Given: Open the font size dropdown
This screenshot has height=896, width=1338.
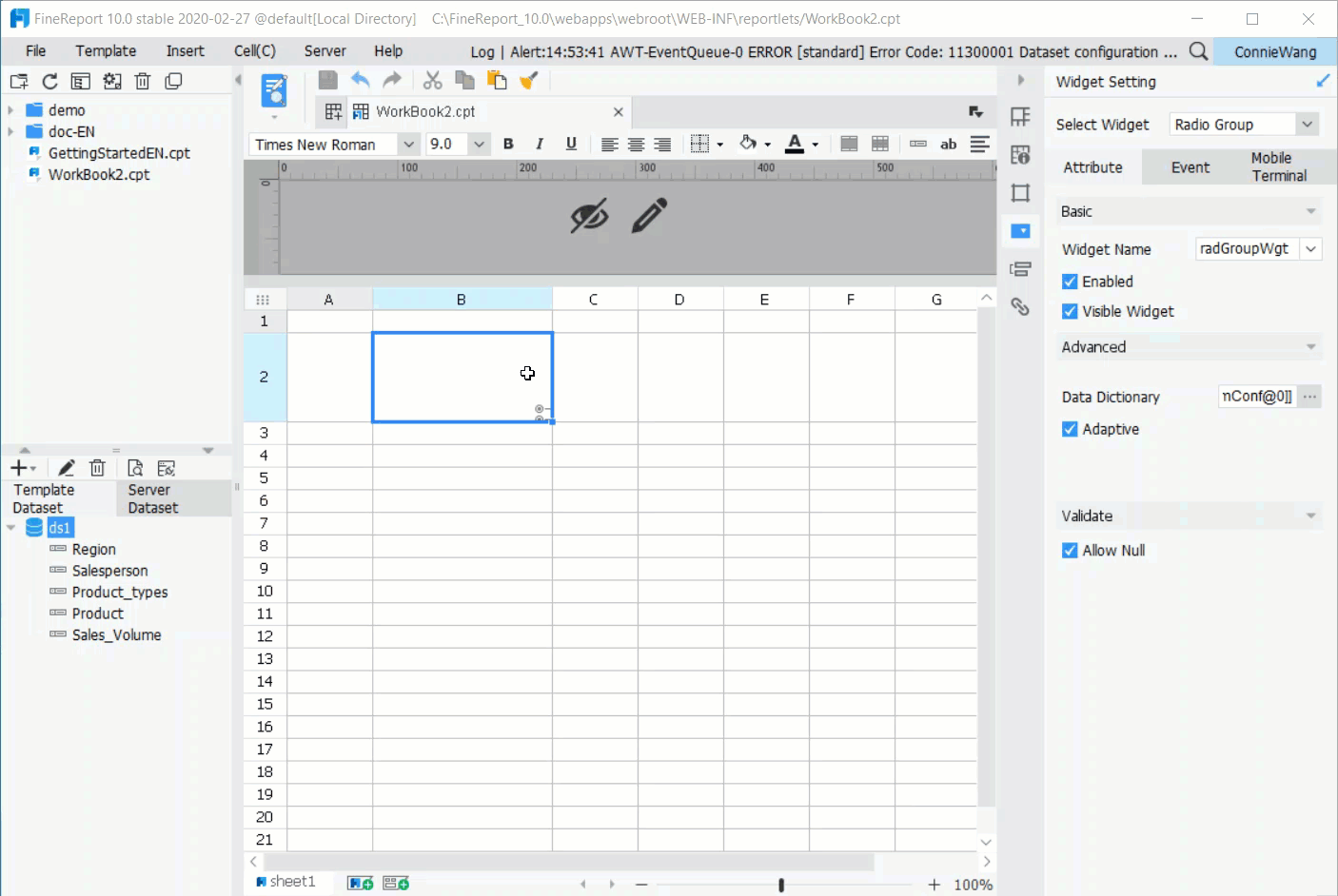Looking at the screenshot, I should [x=479, y=145].
